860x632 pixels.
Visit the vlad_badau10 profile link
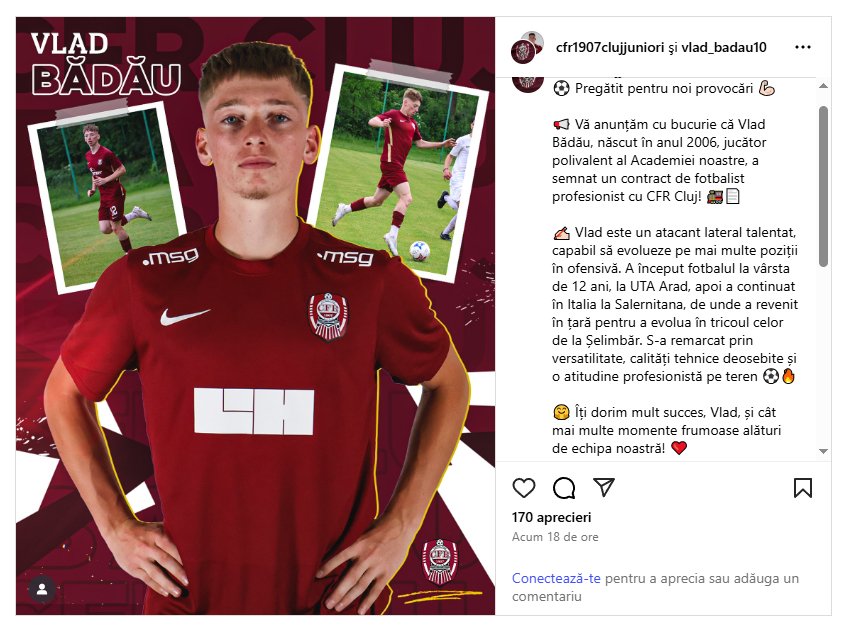724,48
